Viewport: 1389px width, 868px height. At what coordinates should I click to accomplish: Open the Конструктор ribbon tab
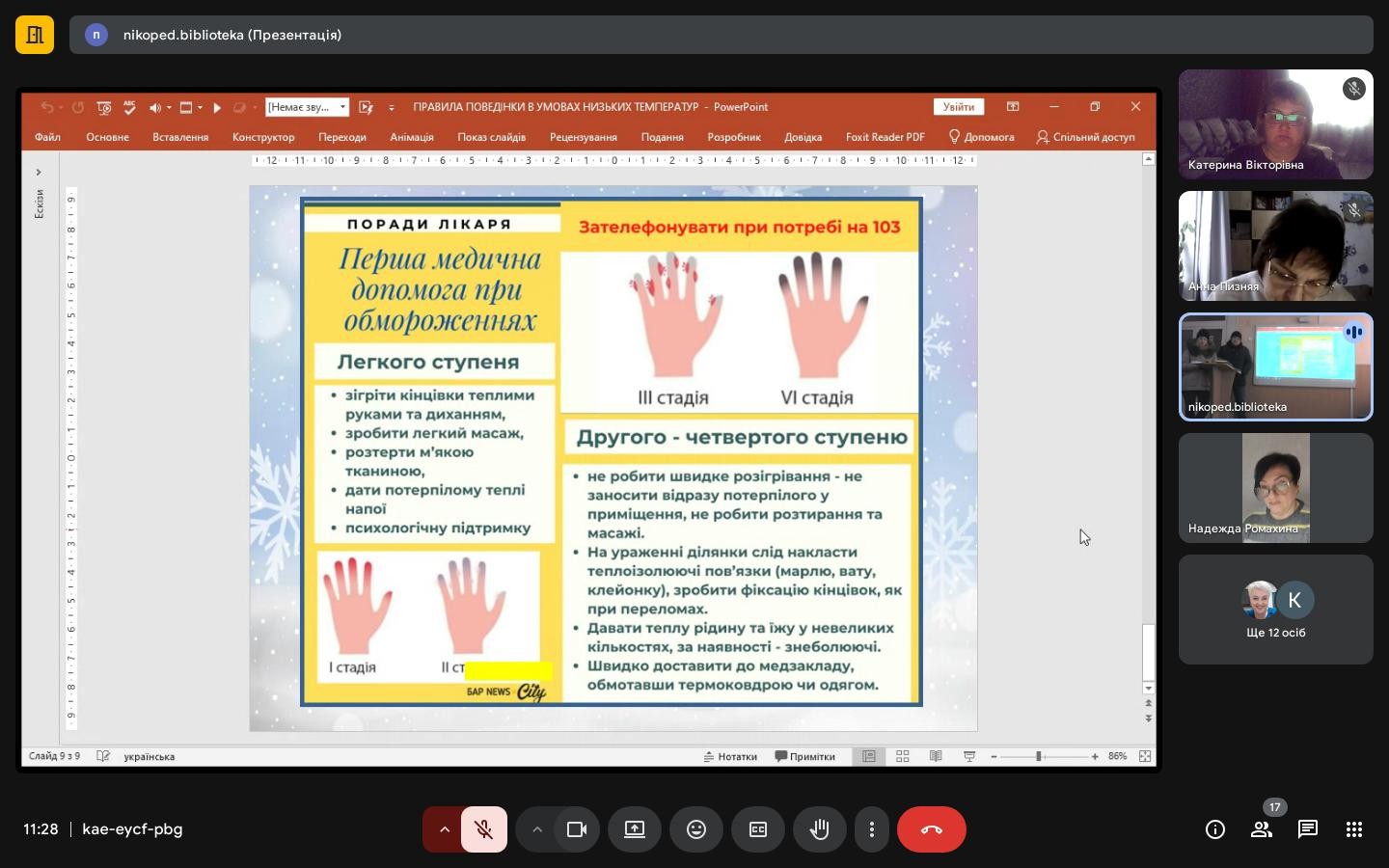click(x=263, y=137)
